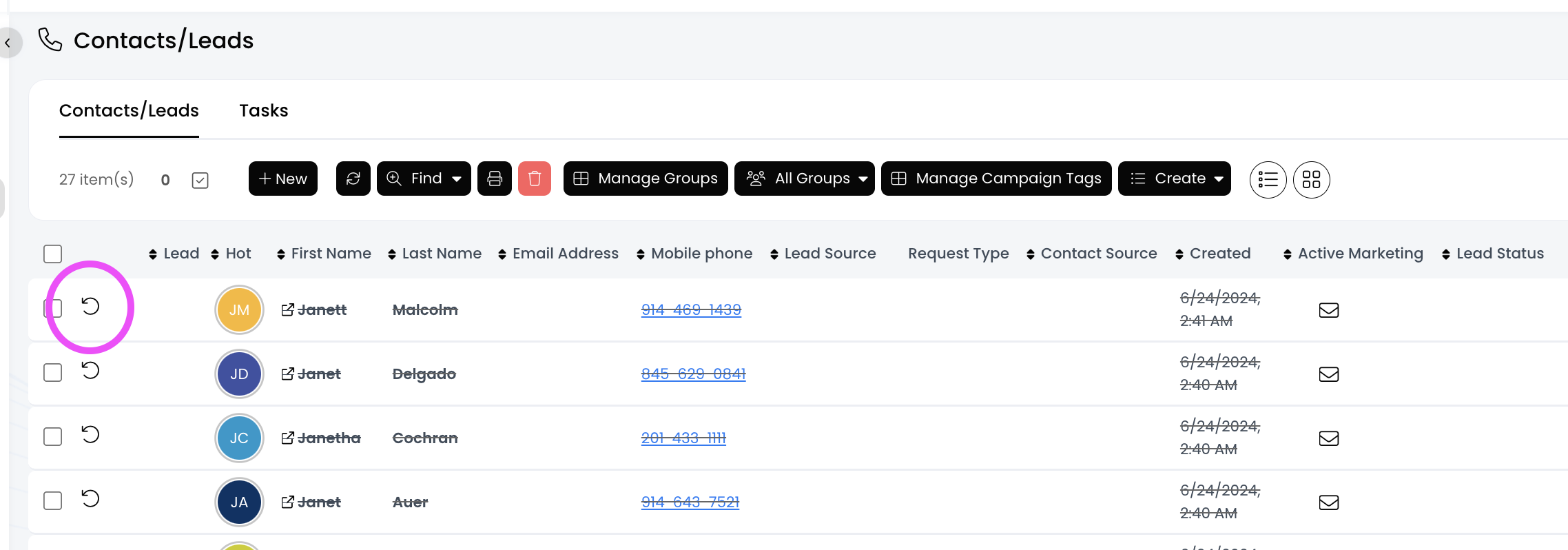The image size is (1568, 550).
Task: Click the New contact button
Action: [283, 179]
